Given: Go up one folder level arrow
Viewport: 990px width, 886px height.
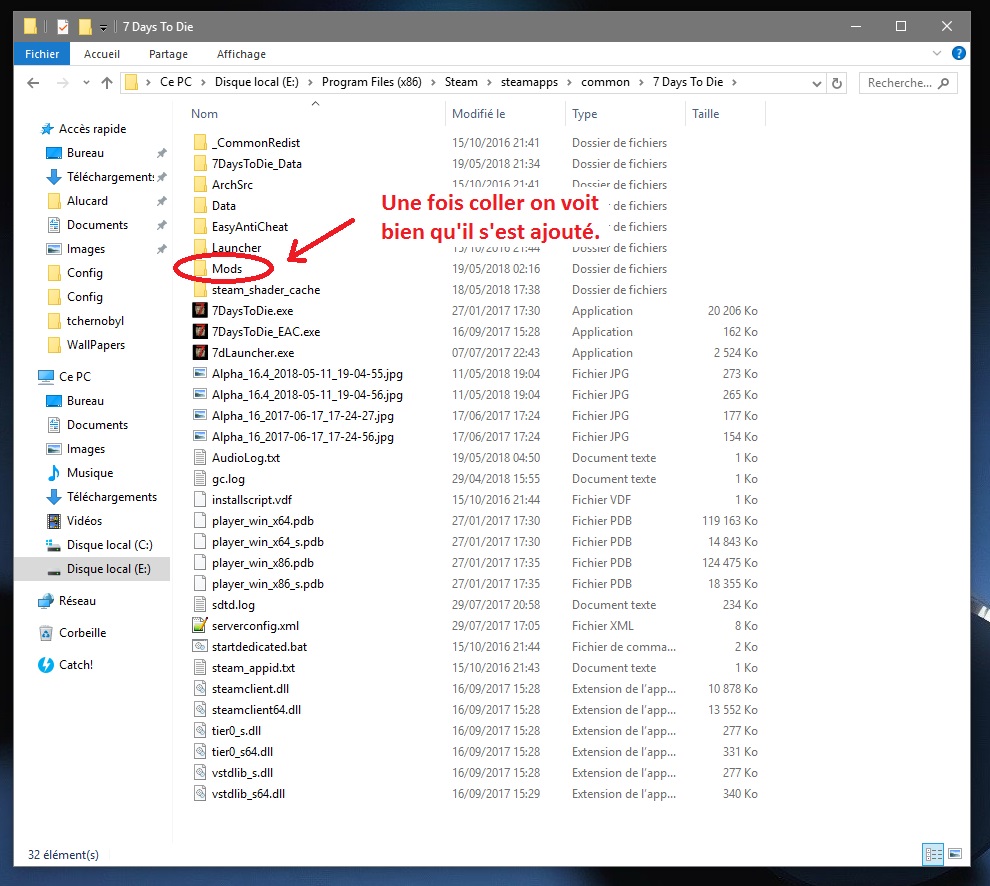Looking at the screenshot, I should tap(107, 83).
